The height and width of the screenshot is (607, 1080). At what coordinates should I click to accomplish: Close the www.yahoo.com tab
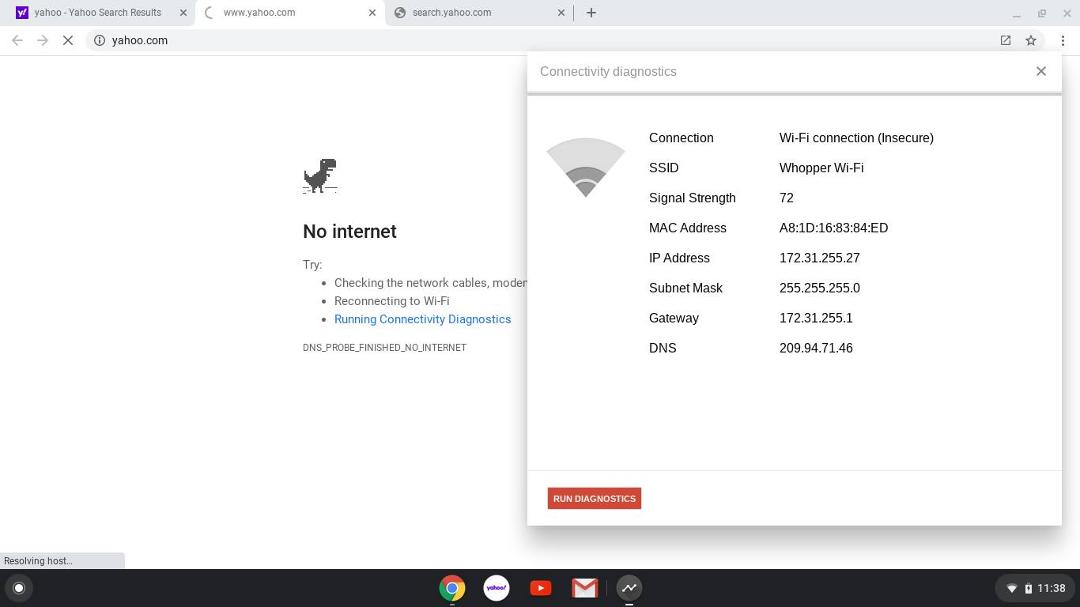coord(372,12)
